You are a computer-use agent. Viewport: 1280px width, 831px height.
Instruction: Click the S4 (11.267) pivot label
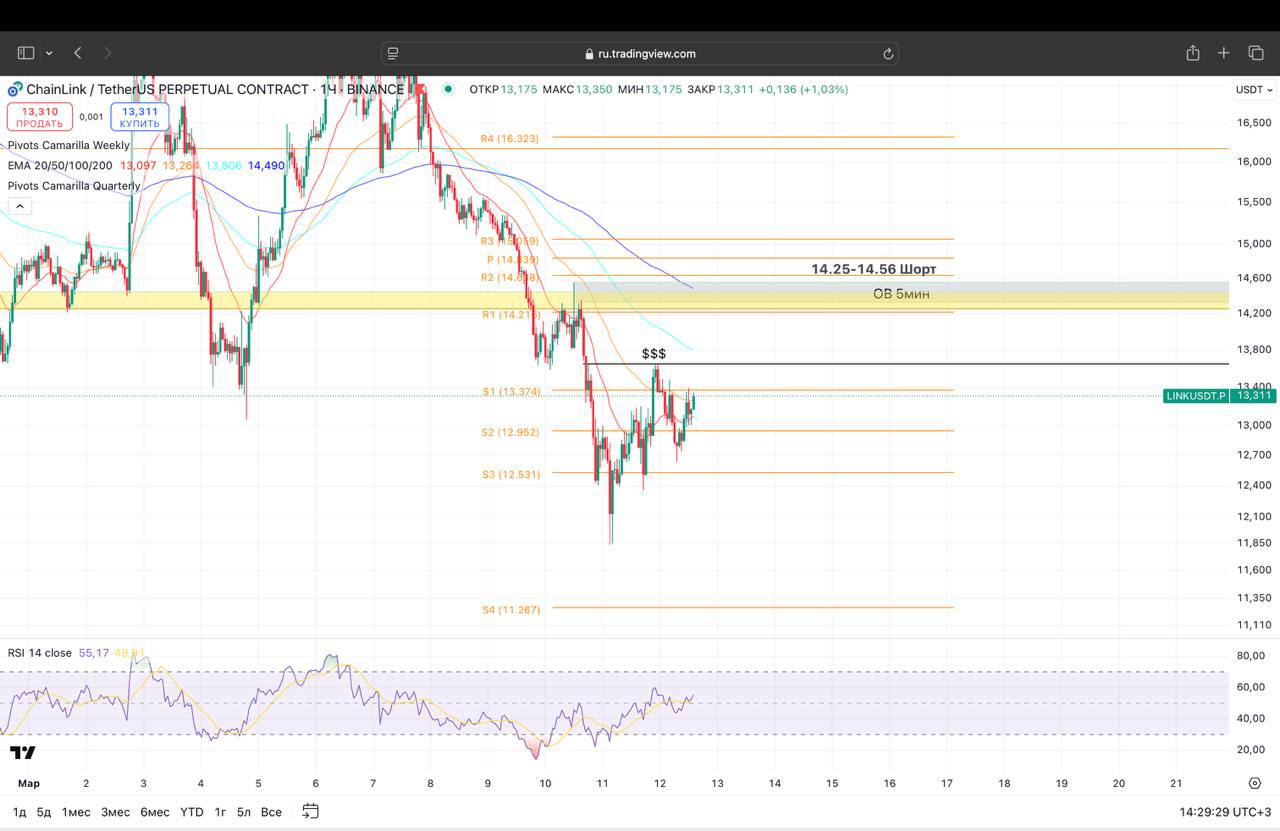point(511,610)
